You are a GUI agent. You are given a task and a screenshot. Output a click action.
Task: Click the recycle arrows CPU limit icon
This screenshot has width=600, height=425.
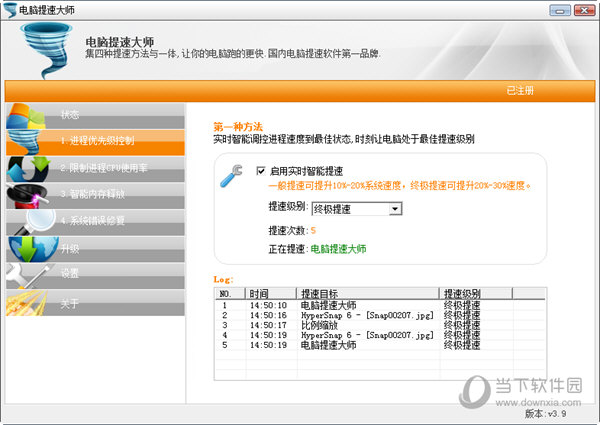click(29, 169)
